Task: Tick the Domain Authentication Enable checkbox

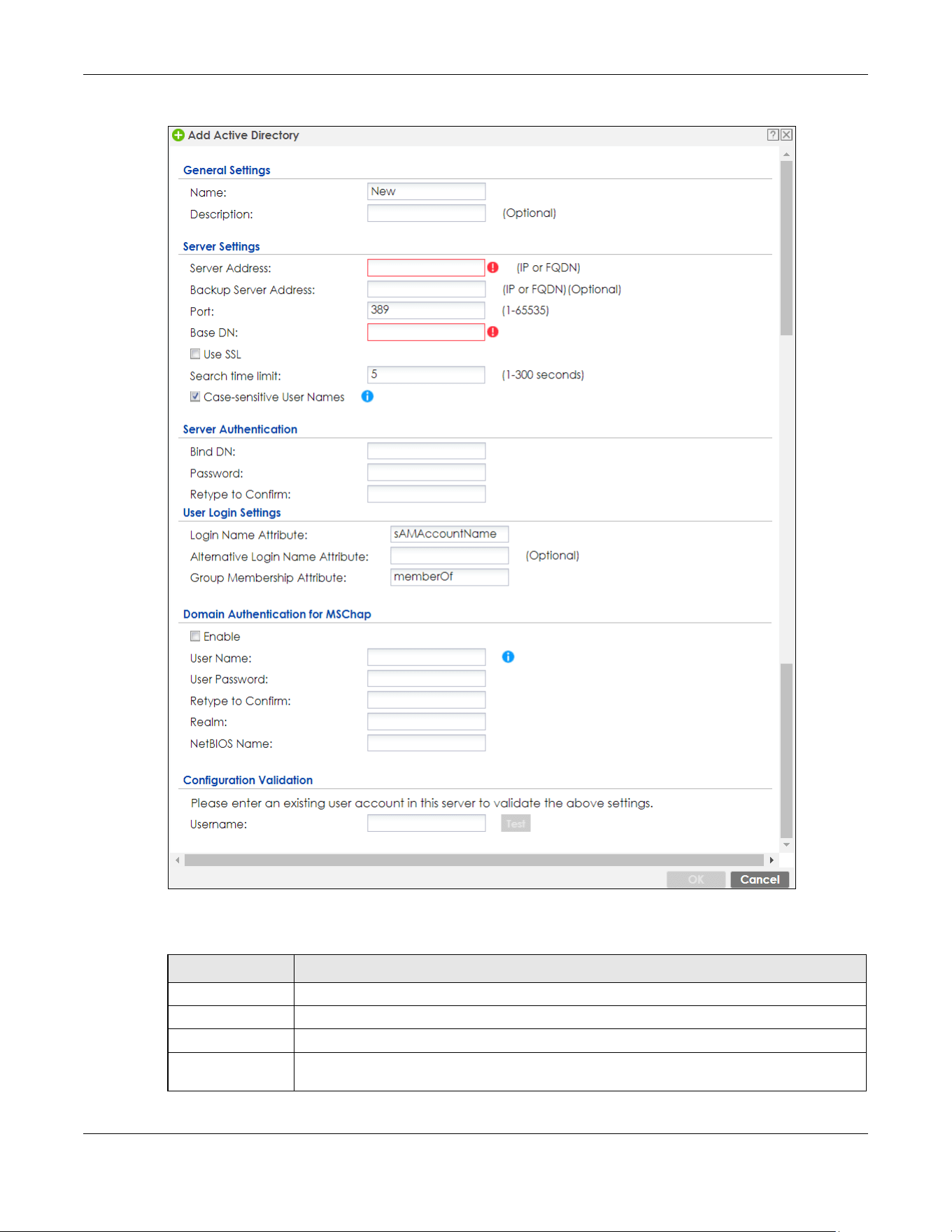Action: point(195,636)
